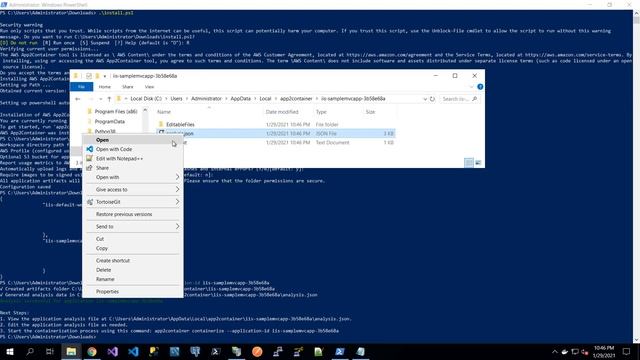640x360 pixels.
Task: Show hidden system tray icons
Action: tap(555, 352)
